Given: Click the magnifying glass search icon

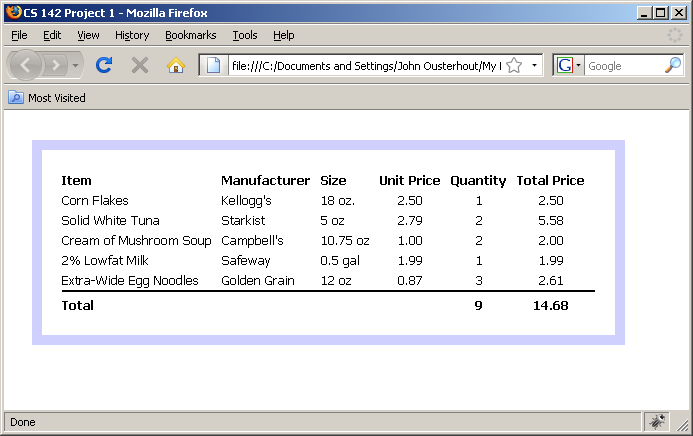Looking at the screenshot, I should [673, 65].
